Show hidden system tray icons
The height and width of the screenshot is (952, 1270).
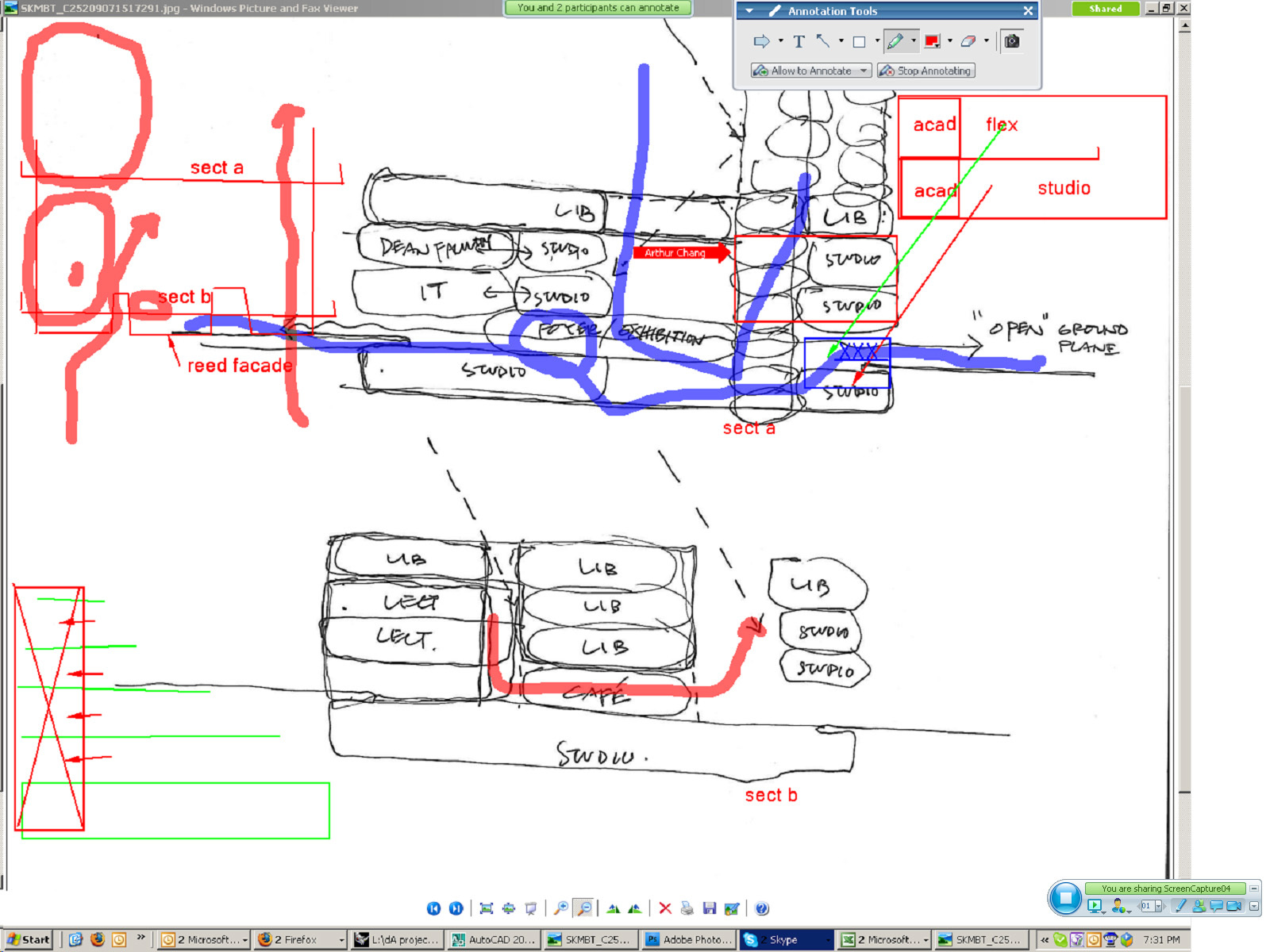point(1045,939)
